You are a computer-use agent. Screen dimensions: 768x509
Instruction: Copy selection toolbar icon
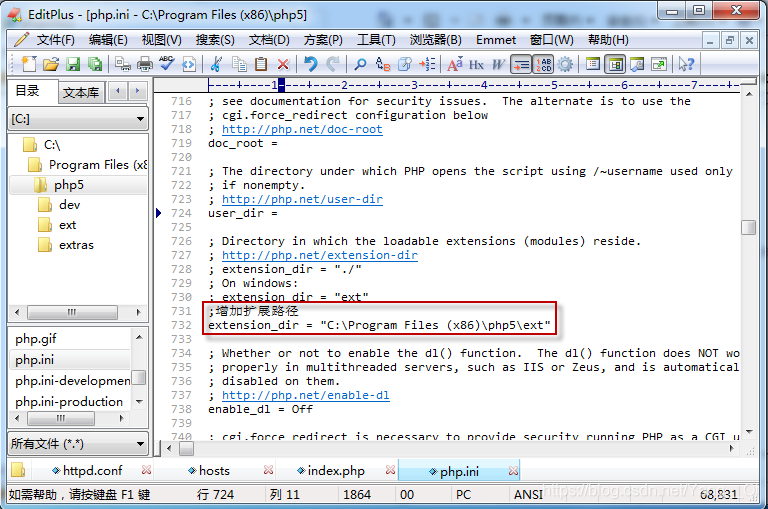pyautogui.click(x=239, y=64)
